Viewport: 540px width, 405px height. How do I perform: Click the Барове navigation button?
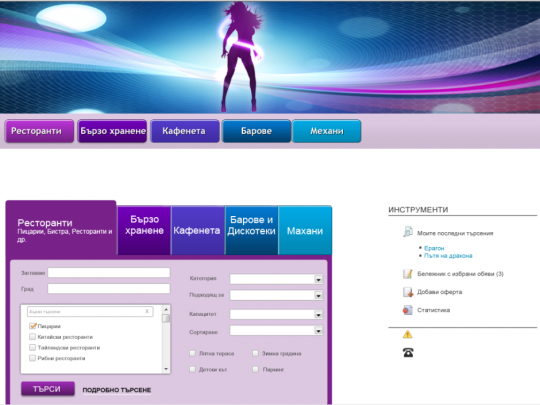[x=257, y=131]
